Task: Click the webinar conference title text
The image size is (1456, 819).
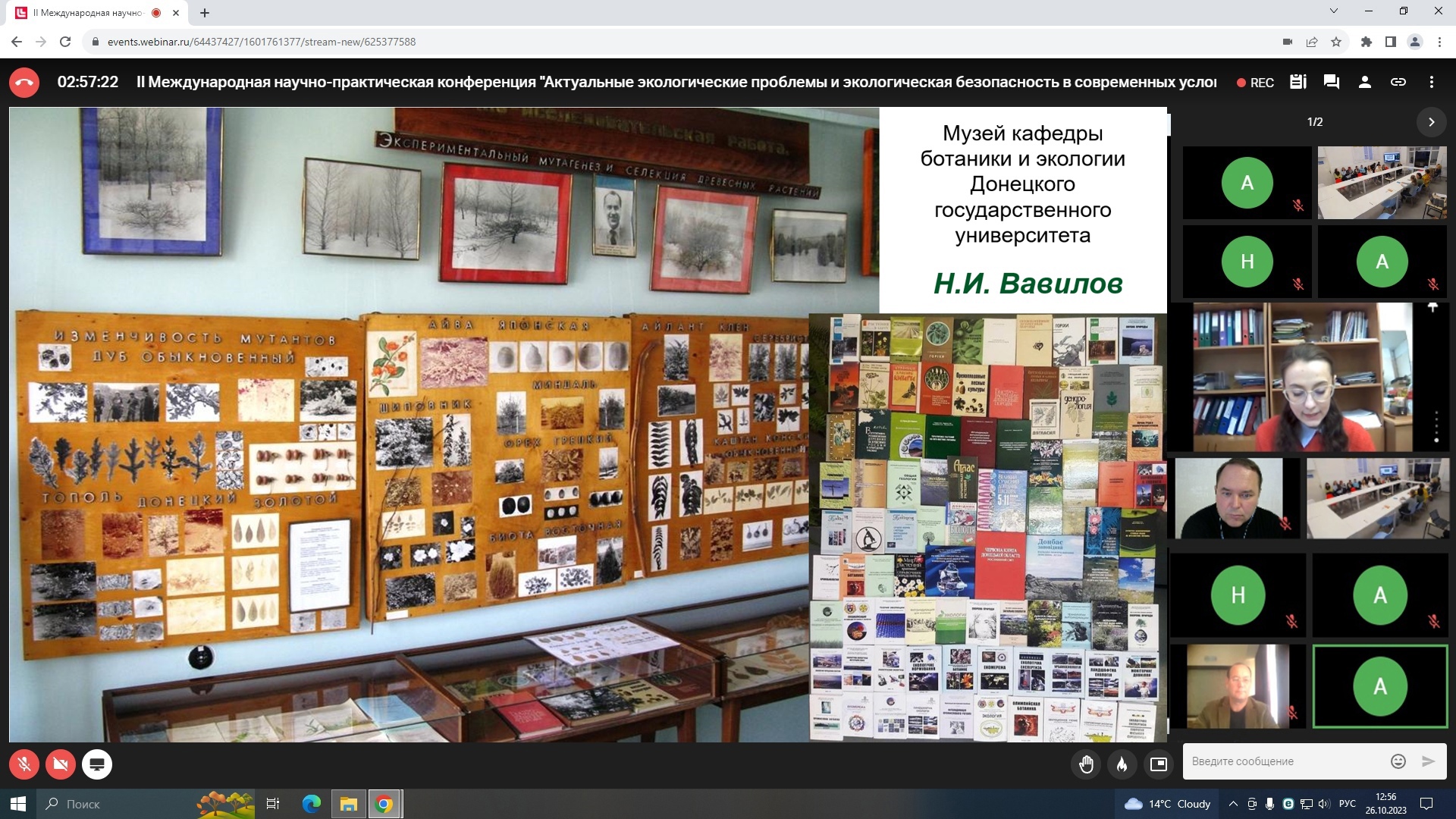Action: [x=676, y=82]
